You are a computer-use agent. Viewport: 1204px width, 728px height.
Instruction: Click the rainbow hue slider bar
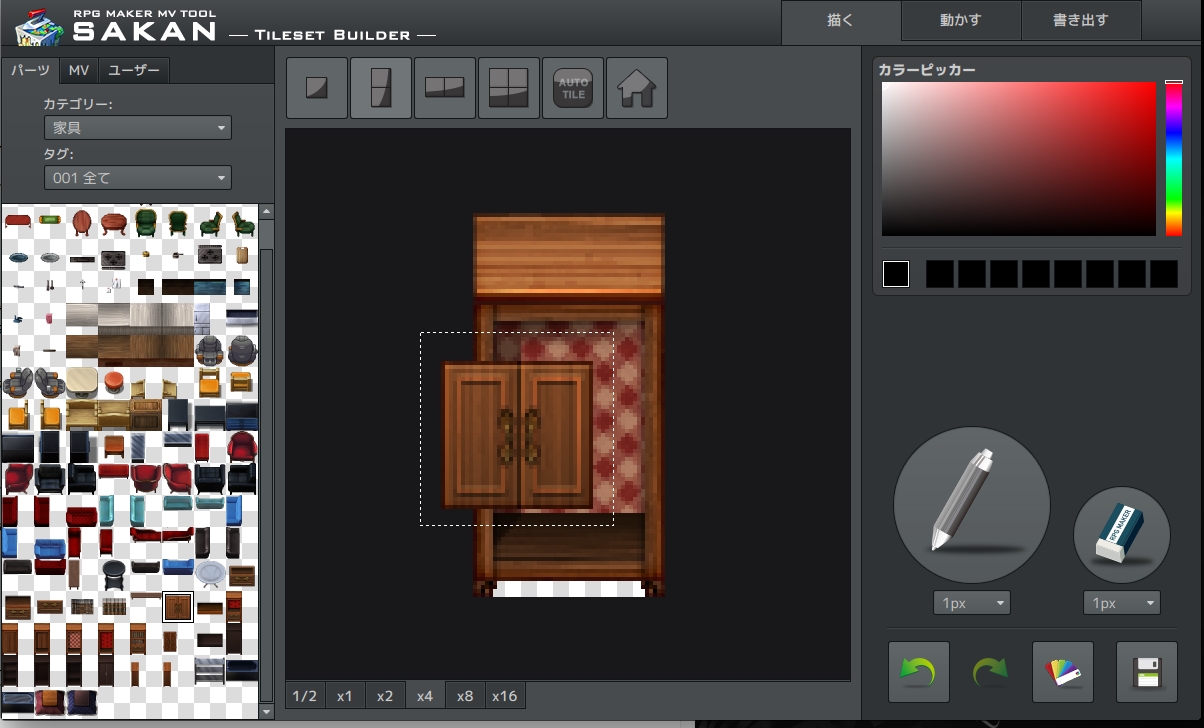point(1174,159)
